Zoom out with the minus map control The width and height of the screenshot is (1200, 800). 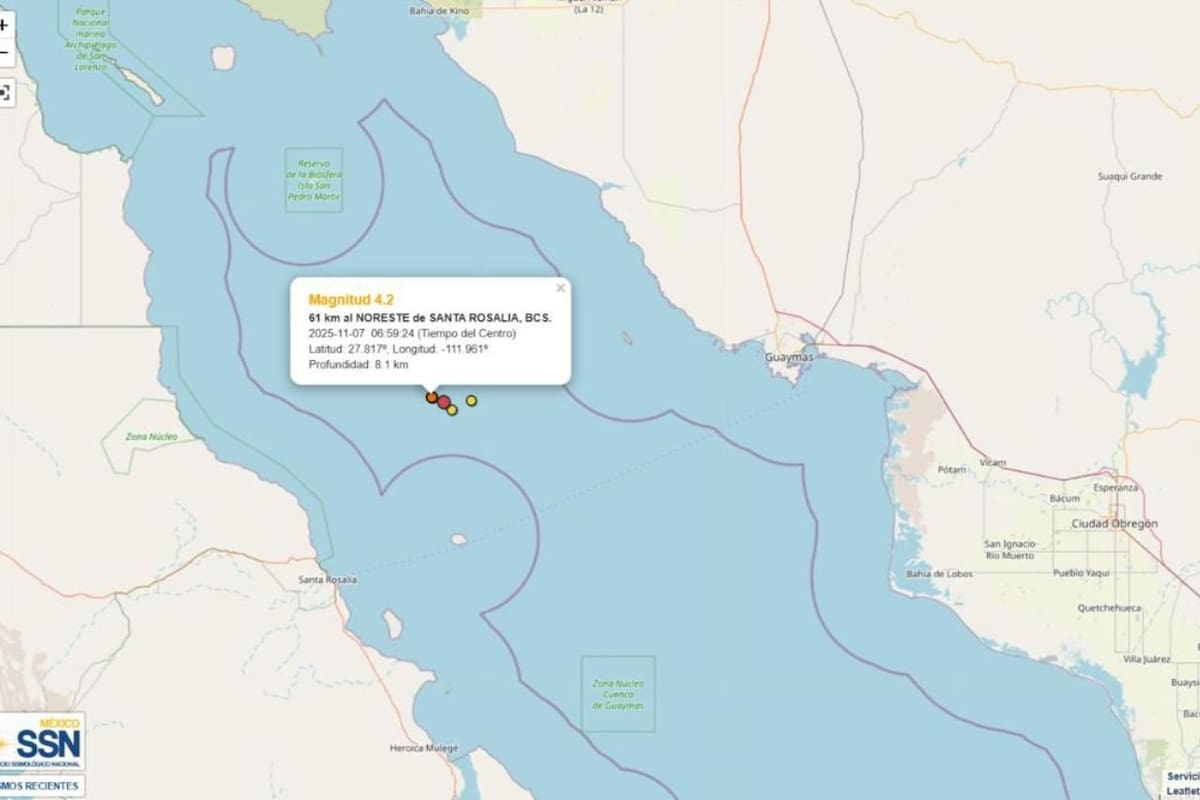(4, 52)
